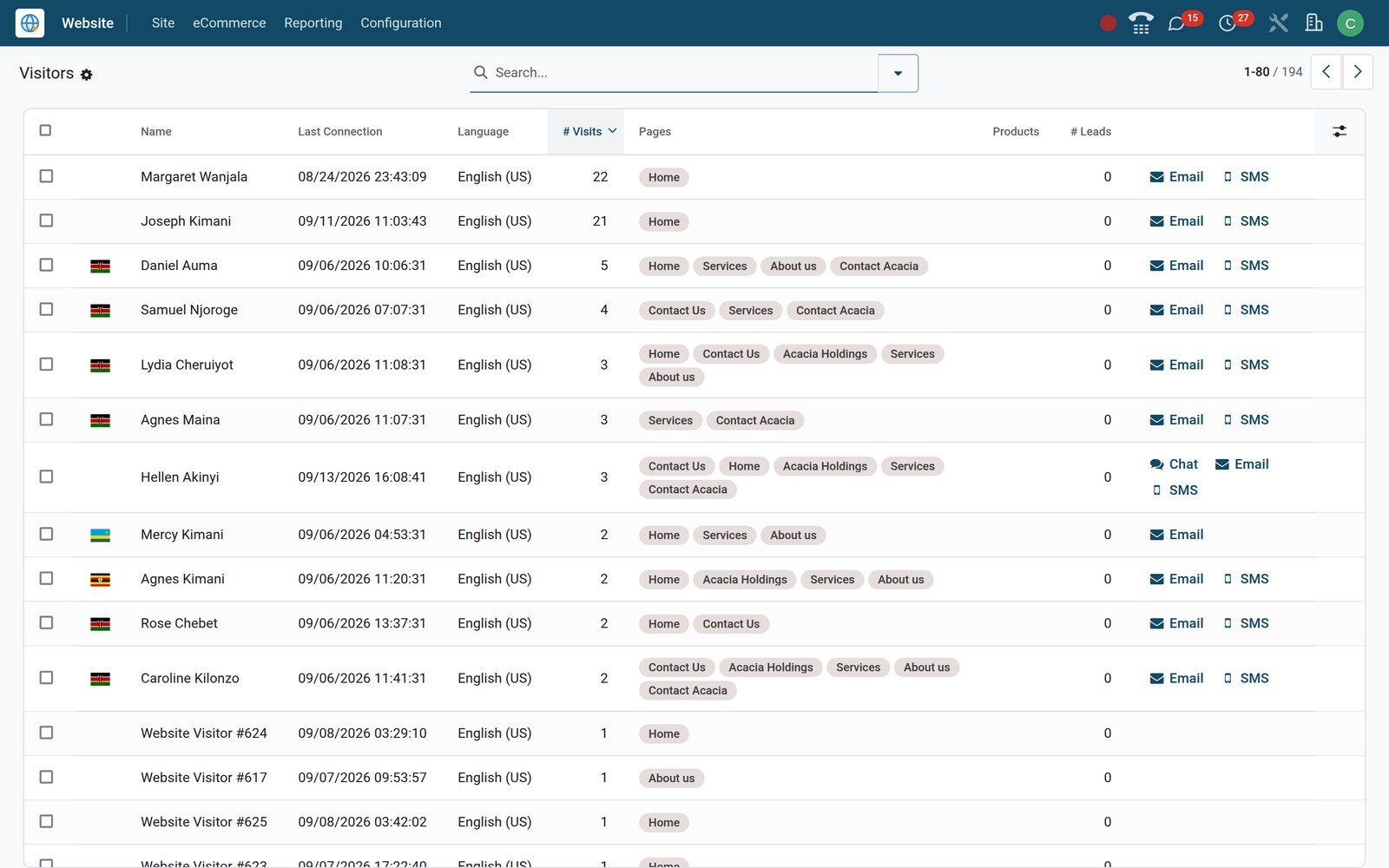Sort by Language column header
Image resolution: width=1389 pixels, height=868 pixels.
483,132
